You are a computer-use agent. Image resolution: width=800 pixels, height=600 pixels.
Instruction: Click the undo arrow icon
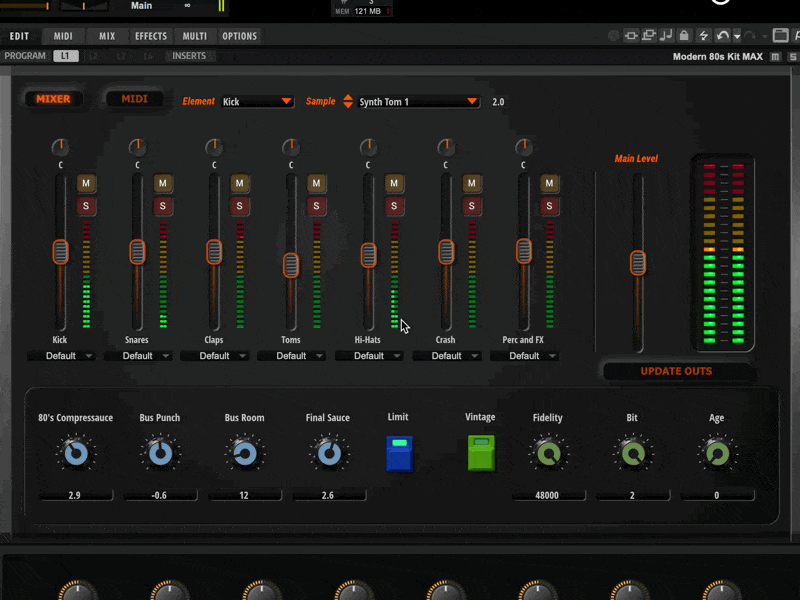[722, 36]
